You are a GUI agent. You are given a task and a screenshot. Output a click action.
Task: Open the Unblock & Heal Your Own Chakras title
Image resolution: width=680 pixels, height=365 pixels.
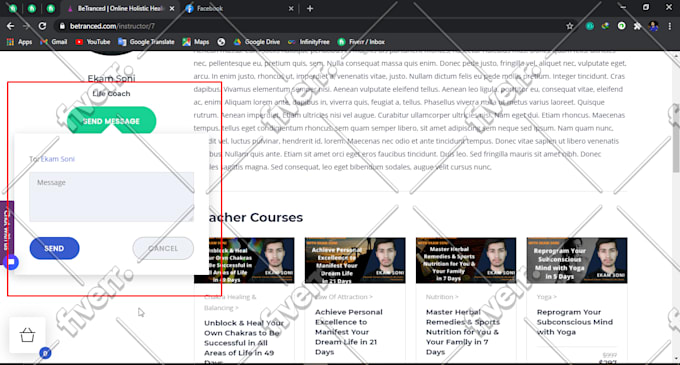(x=244, y=342)
